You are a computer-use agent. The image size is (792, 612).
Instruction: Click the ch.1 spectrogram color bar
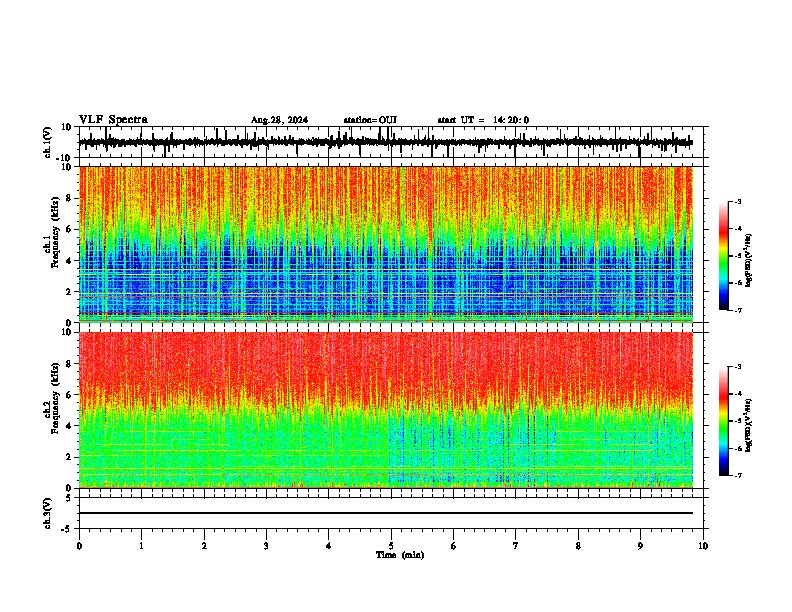coord(723,256)
